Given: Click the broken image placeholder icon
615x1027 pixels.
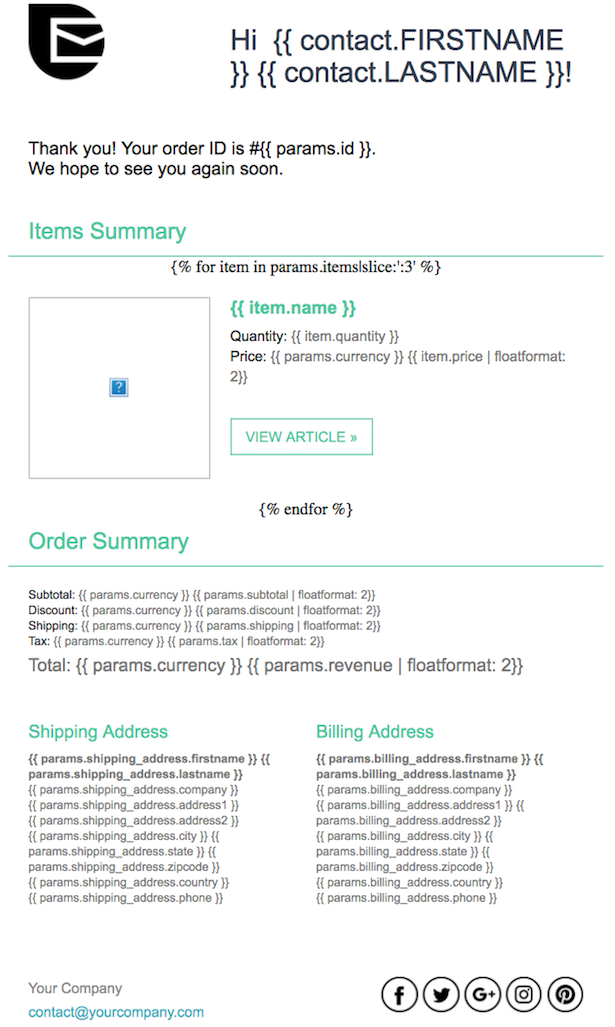Looking at the screenshot, I should pyautogui.click(x=118, y=387).
